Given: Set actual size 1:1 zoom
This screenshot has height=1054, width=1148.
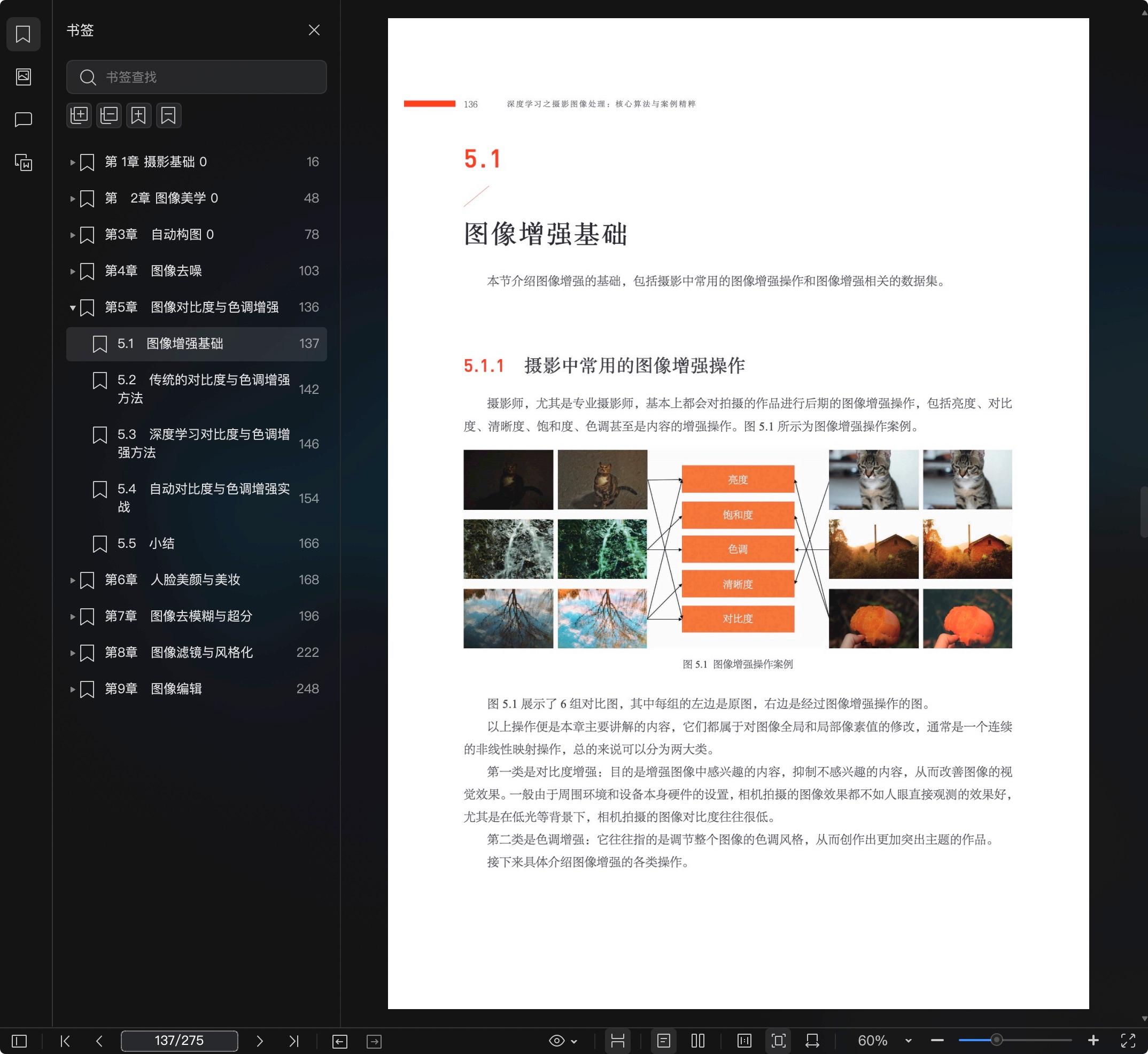Looking at the screenshot, I should coord(744,1041).
